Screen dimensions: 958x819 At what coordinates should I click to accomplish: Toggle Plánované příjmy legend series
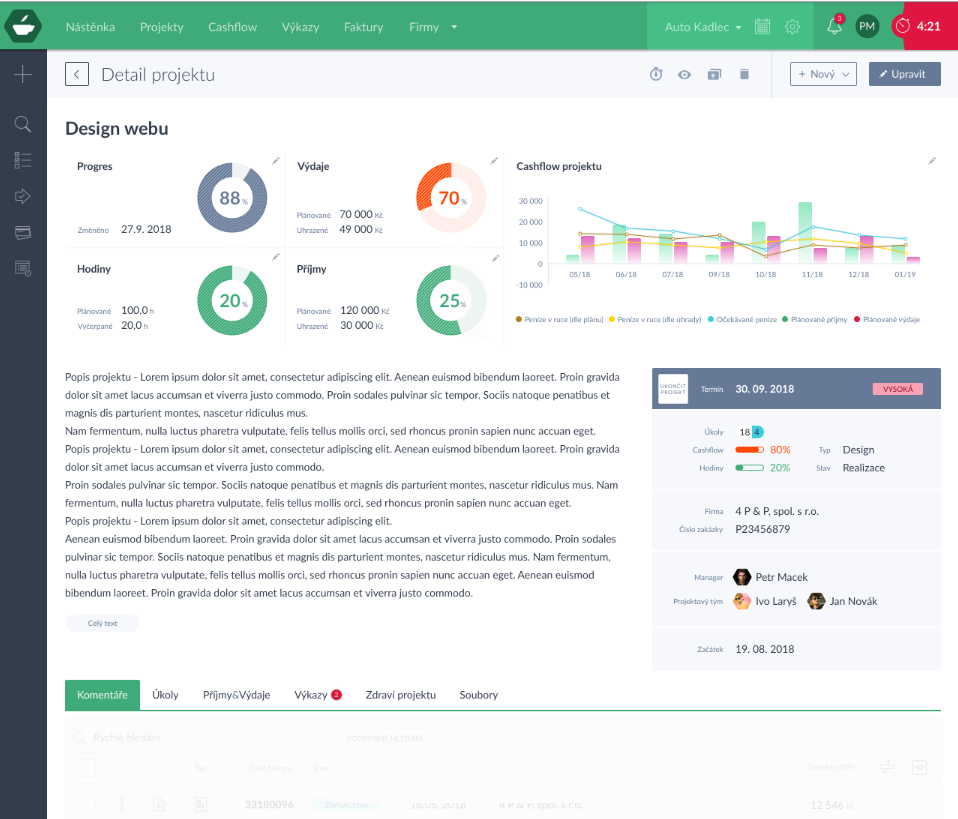[814, 319]
